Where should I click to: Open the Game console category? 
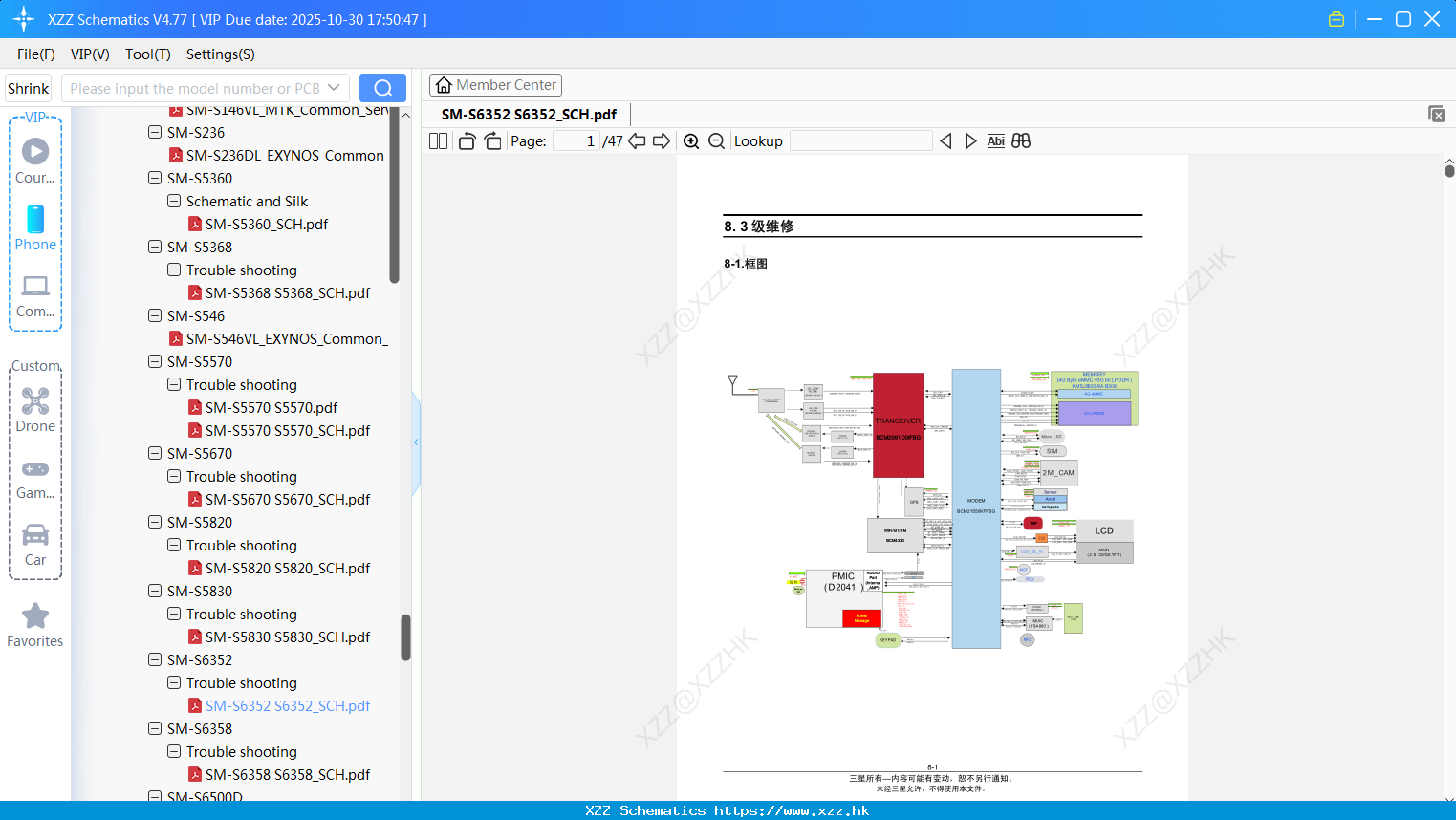(x=35, y=480)
